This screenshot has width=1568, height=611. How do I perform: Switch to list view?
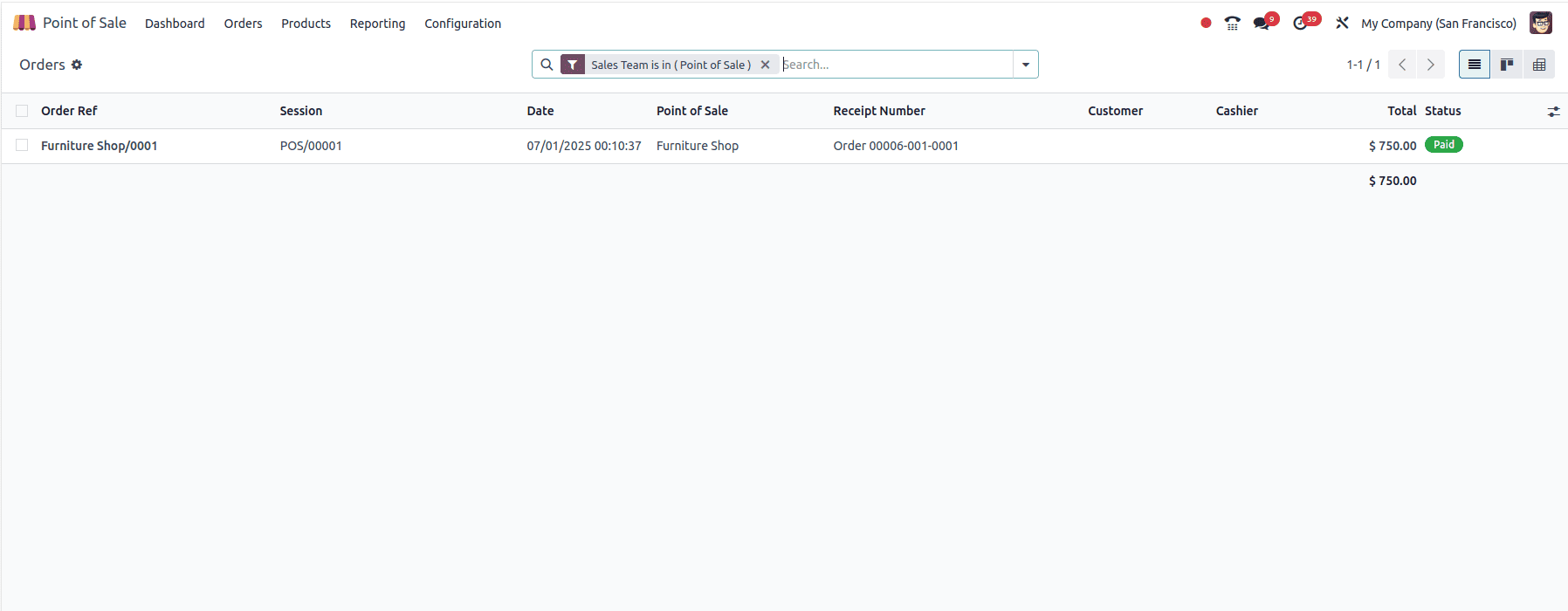click(1475, 65)
